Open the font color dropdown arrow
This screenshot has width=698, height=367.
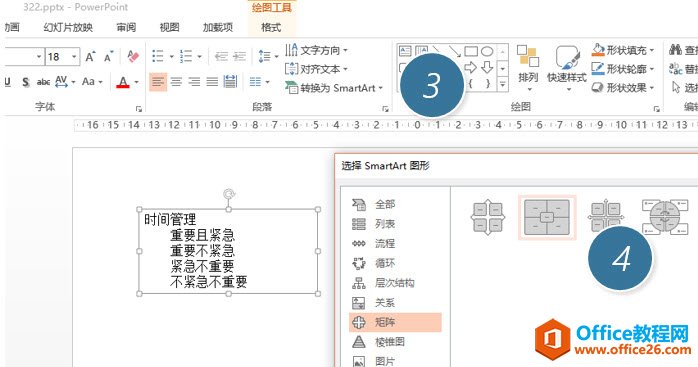tap(136, 82)
